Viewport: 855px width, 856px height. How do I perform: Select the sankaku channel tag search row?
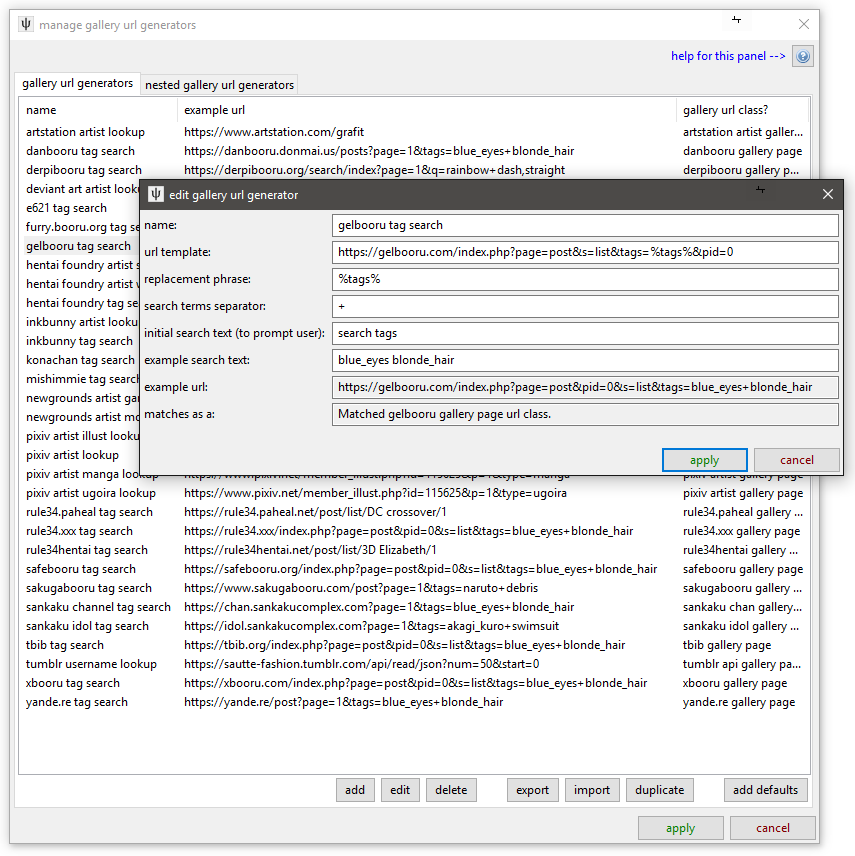pyautogui.click(x=414, y=607)
